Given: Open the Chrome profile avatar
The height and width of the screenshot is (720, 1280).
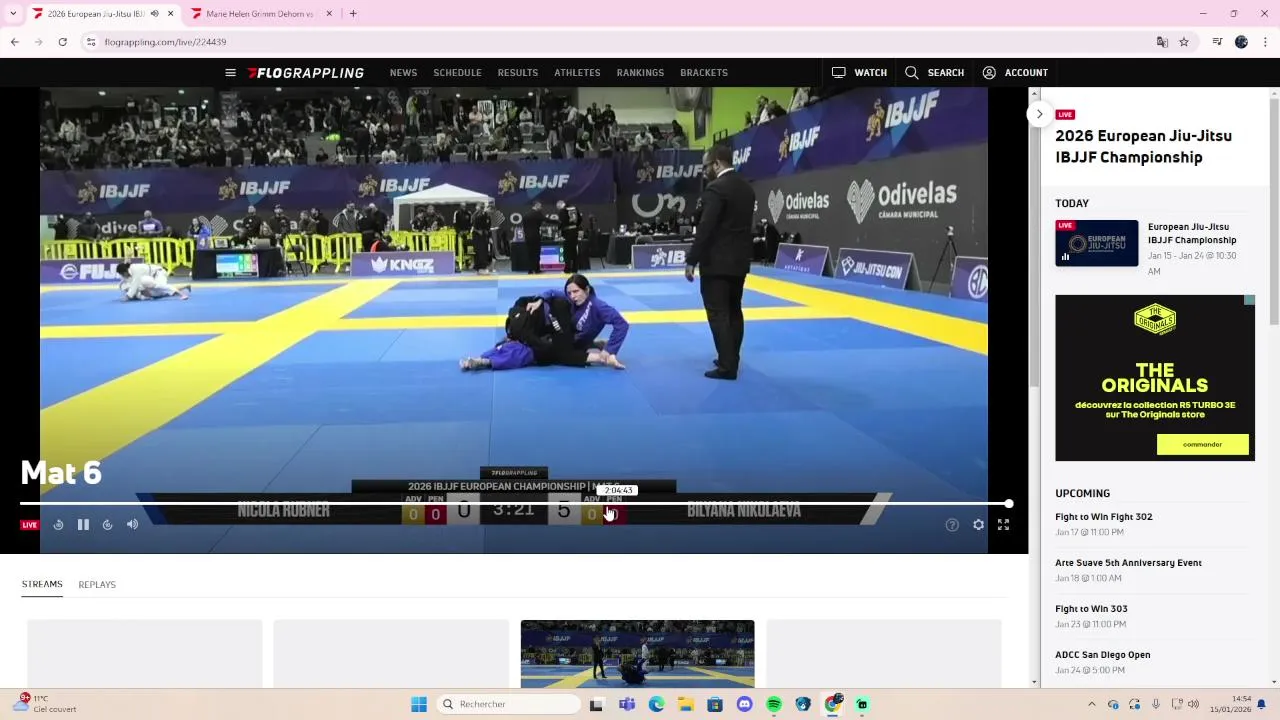Looking at the screenshot, I should click(1241, 42).
